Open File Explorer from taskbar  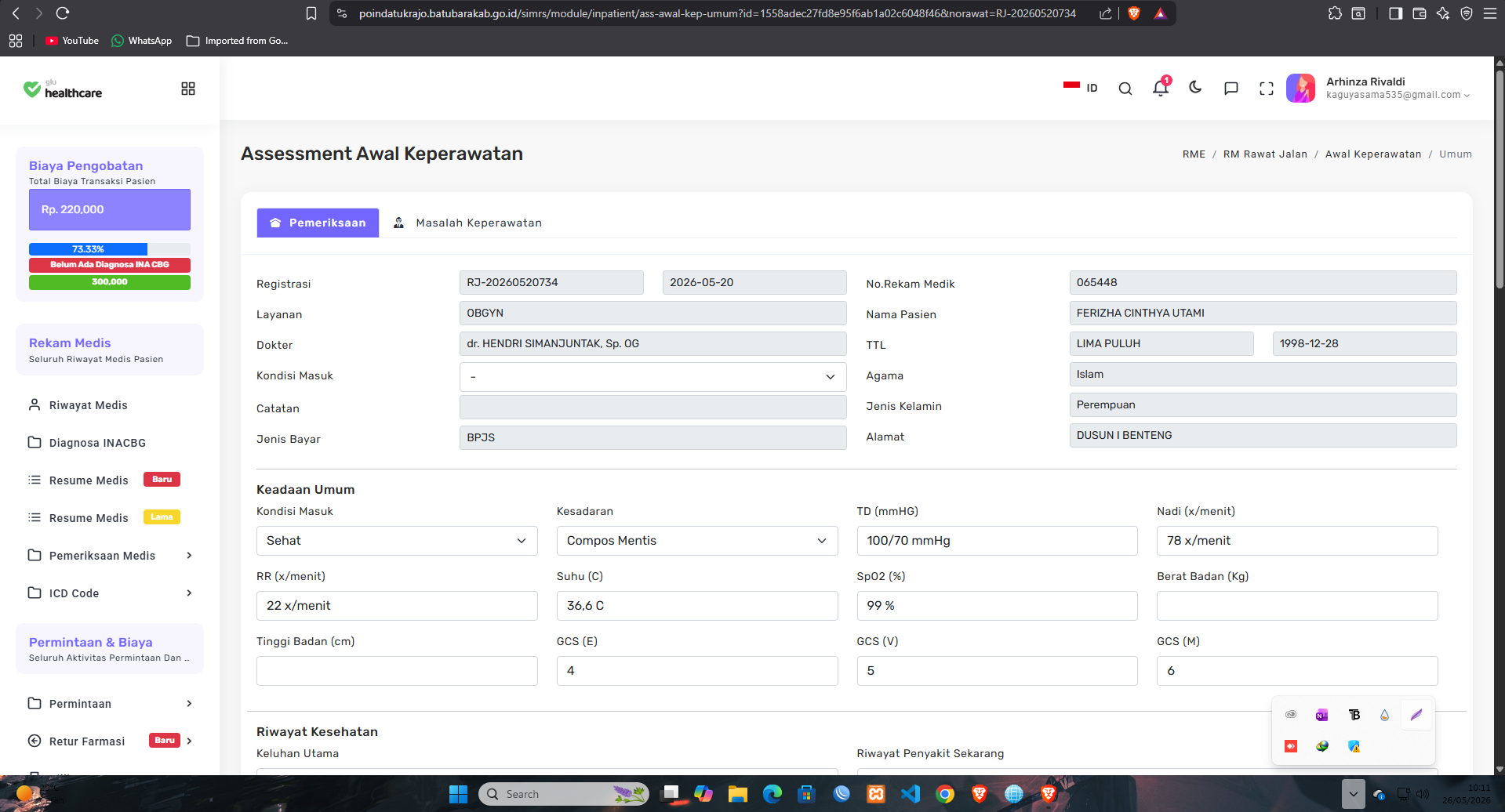pyautogui.click(x=737, y=794)
